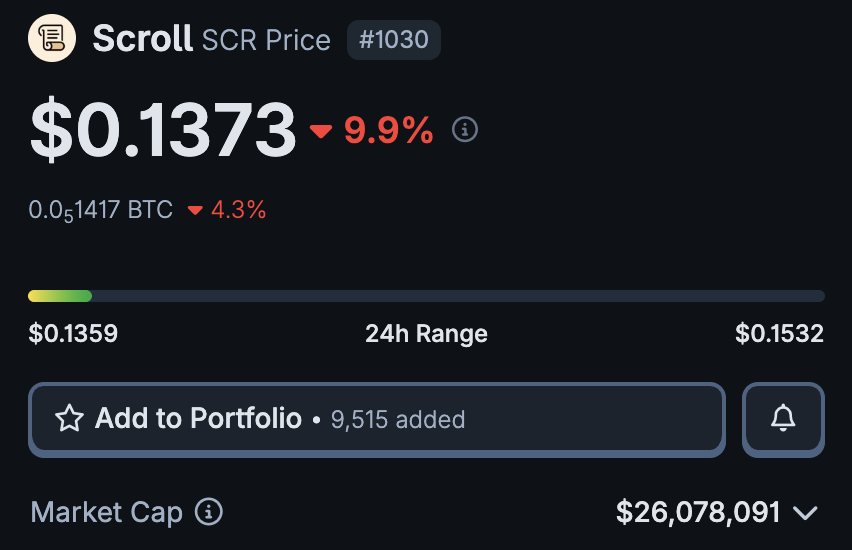Click the SCR Price label
The height and width of the screenshot is (550, 852).
point(266,40)
